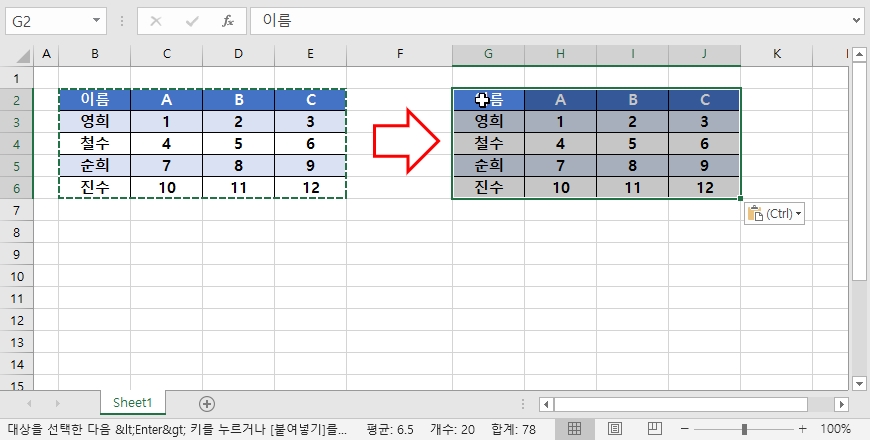
Task: Click cell H2 header A in right table
Action: 560,100
